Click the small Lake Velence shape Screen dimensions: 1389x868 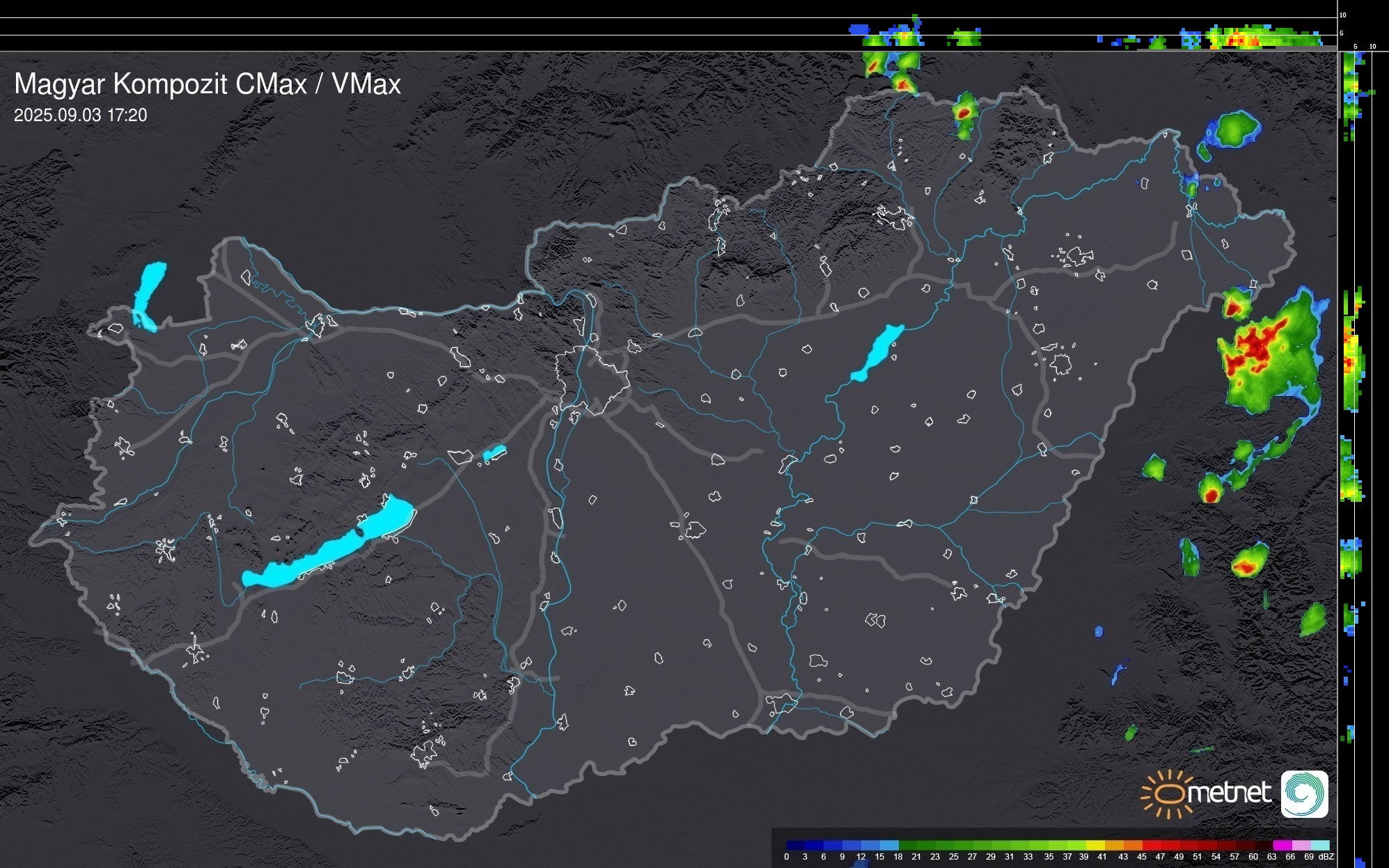494,453
